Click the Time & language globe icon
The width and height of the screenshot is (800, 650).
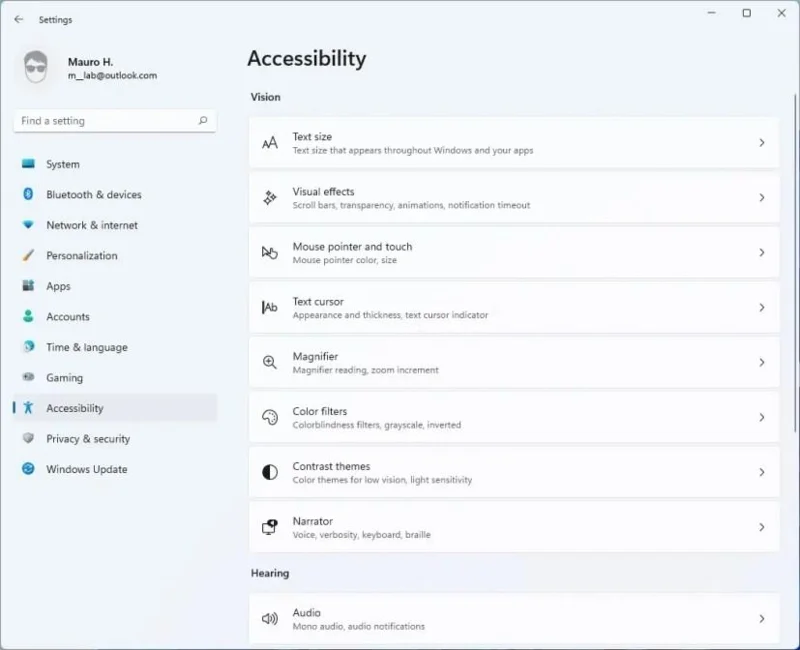pos(28,346)
